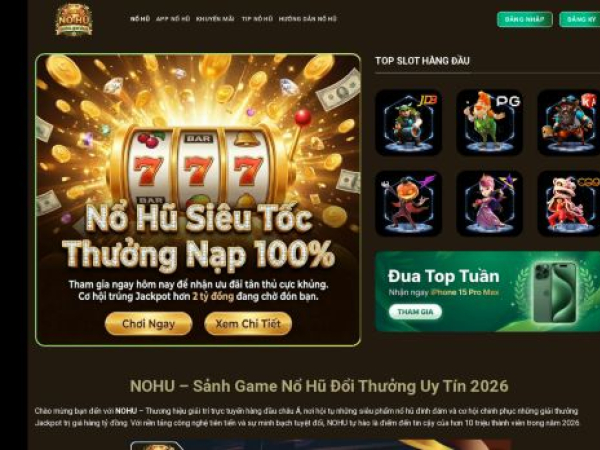The width and height of the screenshot is (600, 450).
Task: Open the Tip Nổ Hũ menu item
Action: coord(257,19)
